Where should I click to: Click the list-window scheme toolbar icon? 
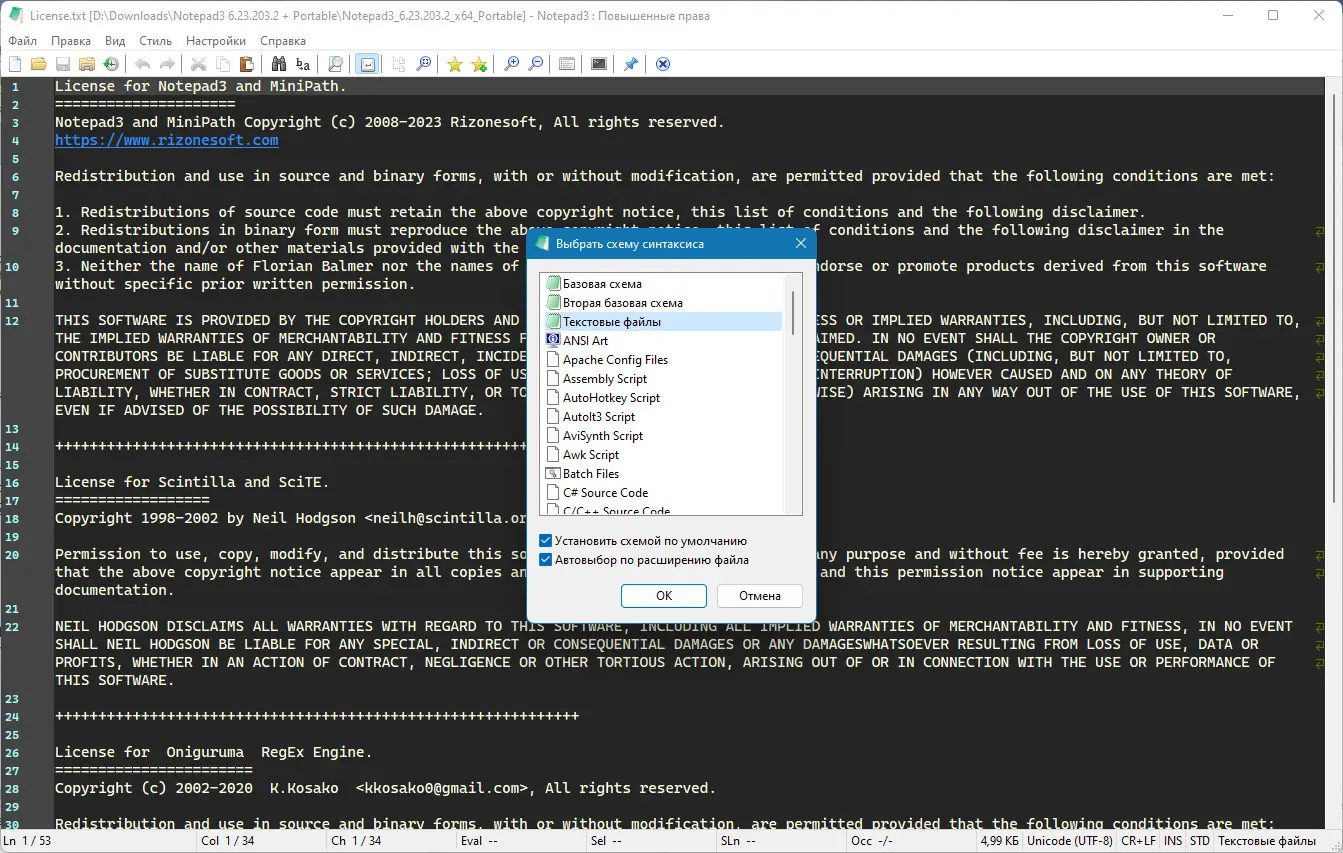[567, 64]
